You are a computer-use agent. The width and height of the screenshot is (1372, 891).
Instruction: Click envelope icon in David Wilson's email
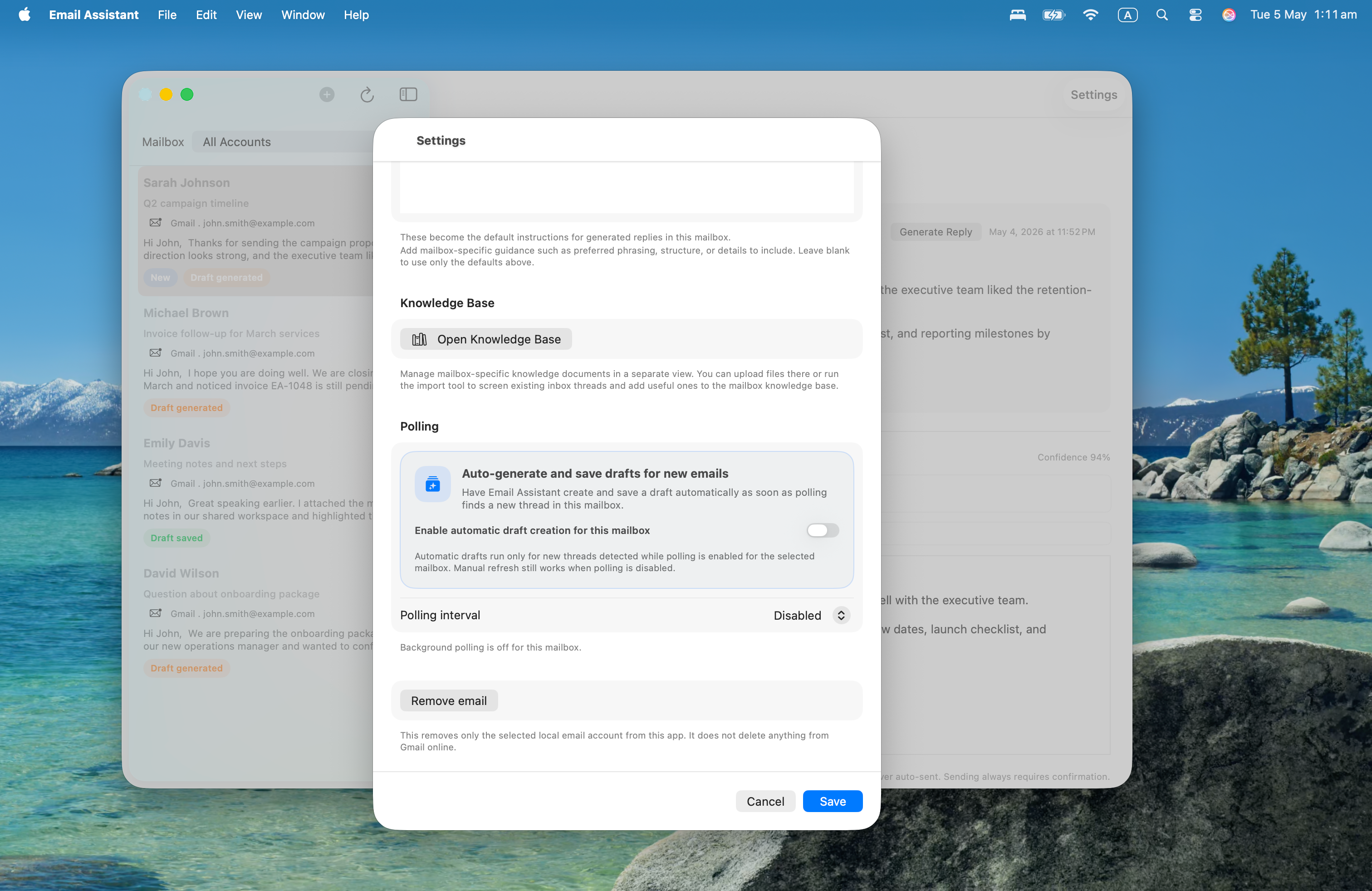coord(156,613)
